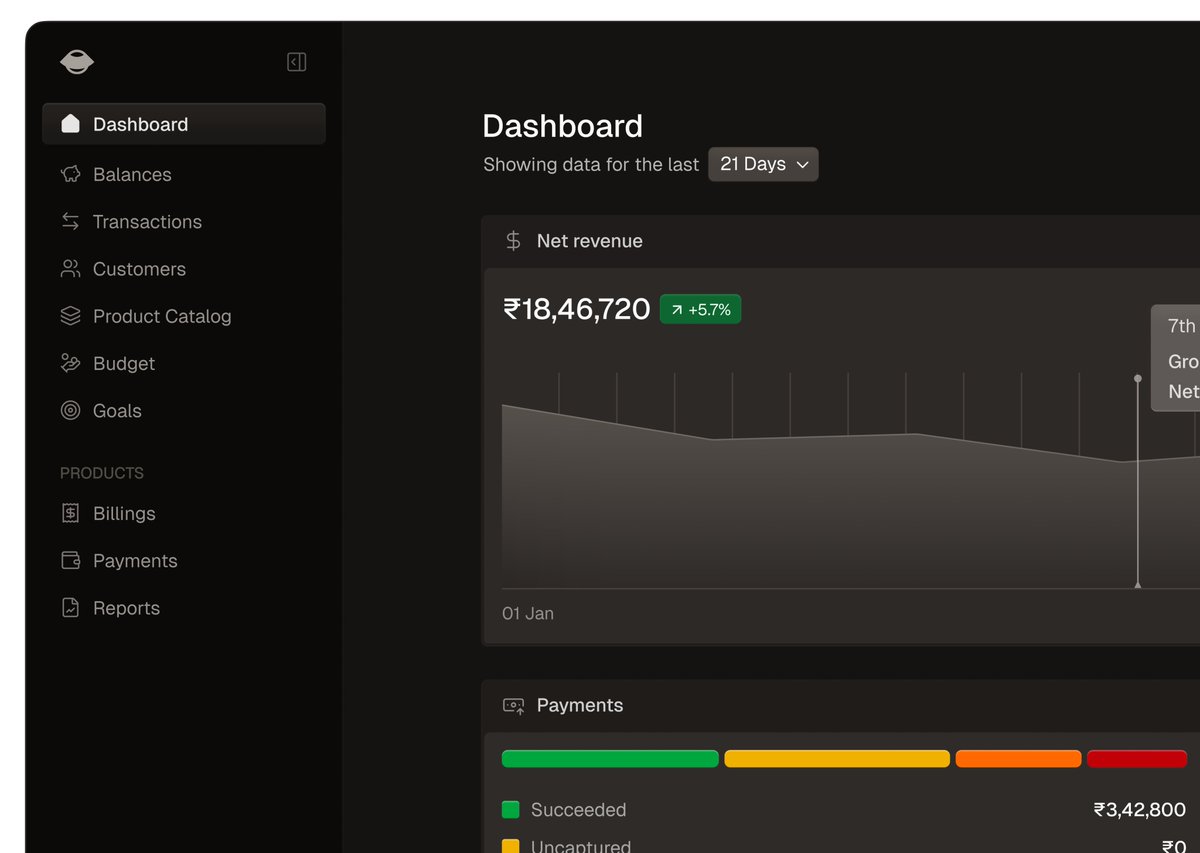Viewport: 1200px width, 853px height.
Task: Click the green Succeeded bar segment
Action: [x=610, y=759]
